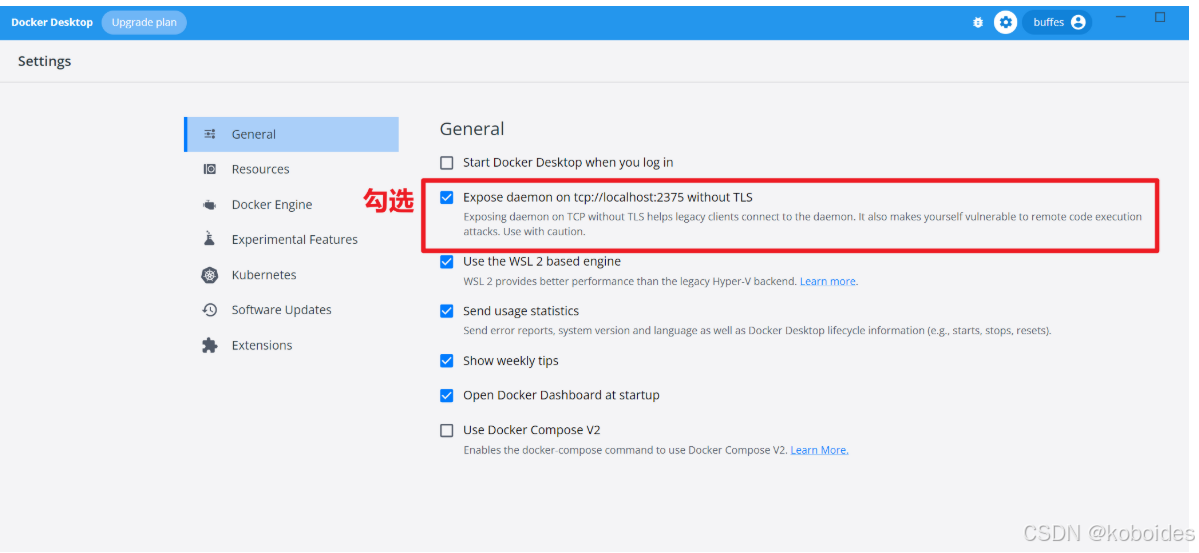The width and height of the screenshot is (1199, 553).
Task: Uncheck Expose daemon on tcp://localhost:2375 checkbox
Action: click(x=447, y=197)
